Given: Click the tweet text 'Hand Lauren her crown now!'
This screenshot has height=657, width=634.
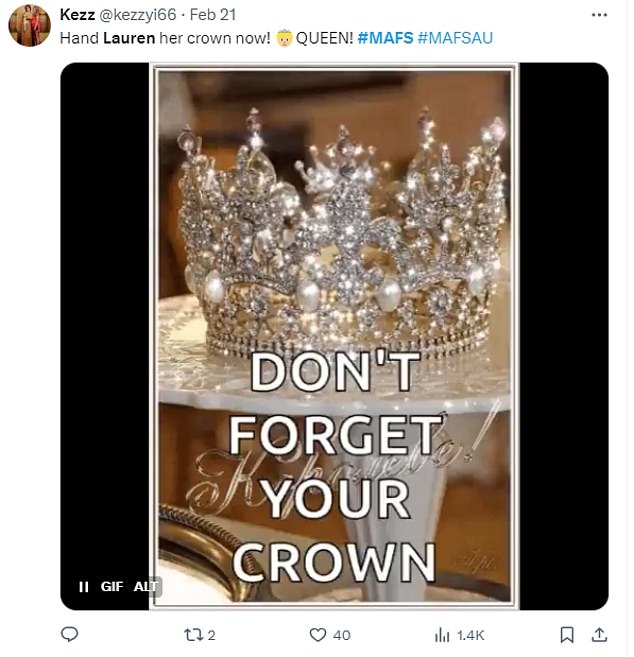Looking at the screenshot, I should click(165, 38).
